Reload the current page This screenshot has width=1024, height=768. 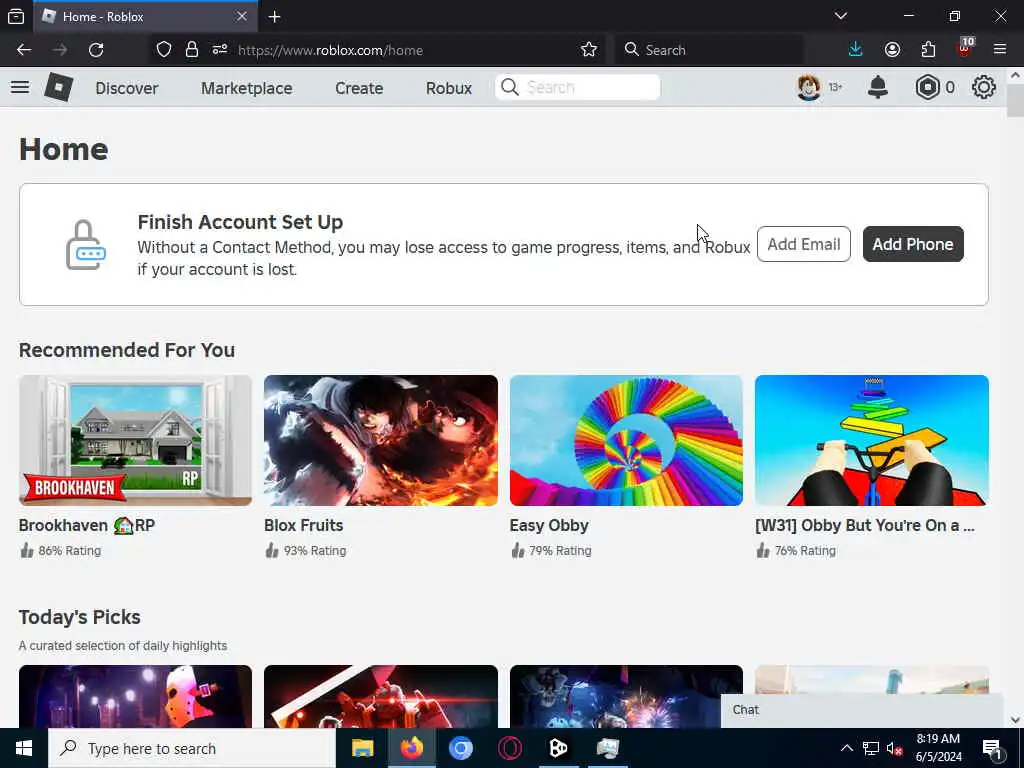pos(96,50)
